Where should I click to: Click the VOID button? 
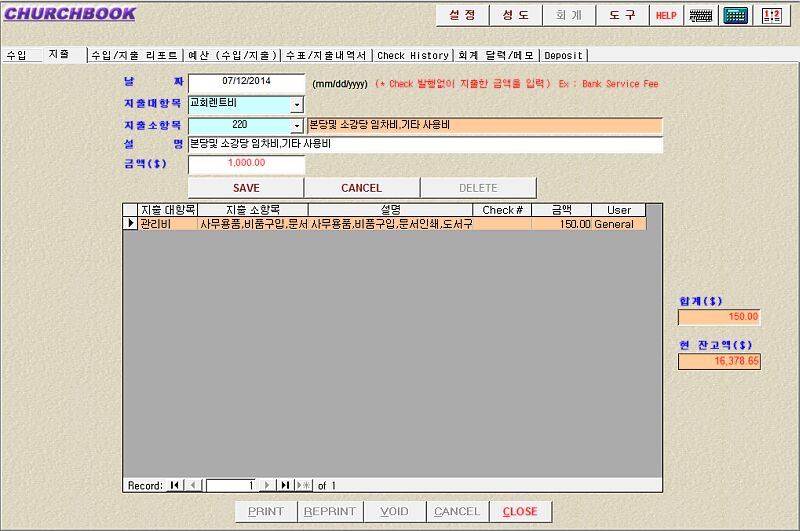394,511
